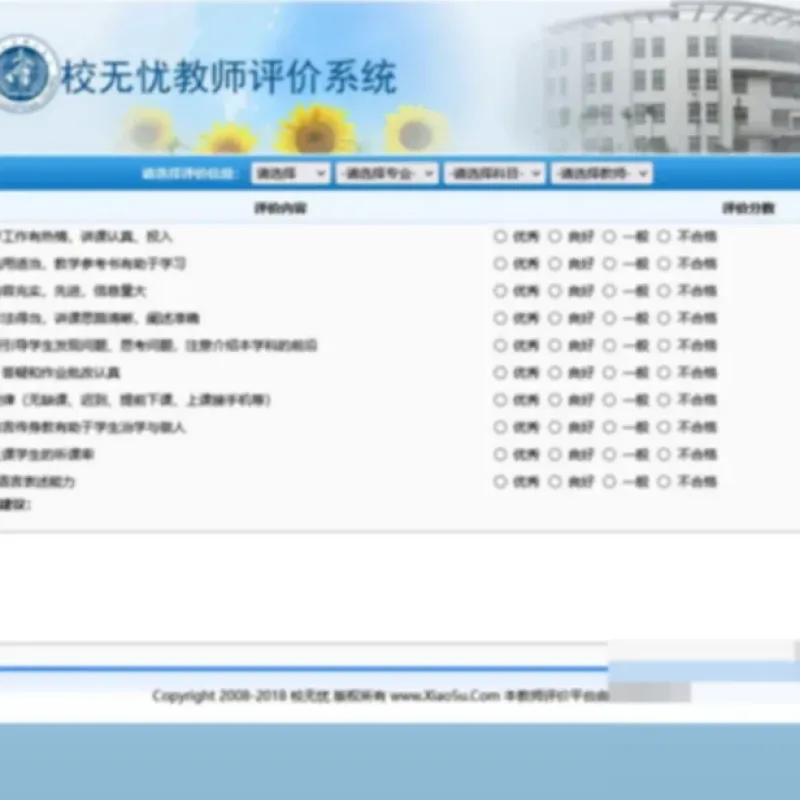
Task: Pick 一般 for 工作有热情、讲课认真 row
Action: [609, 236]
